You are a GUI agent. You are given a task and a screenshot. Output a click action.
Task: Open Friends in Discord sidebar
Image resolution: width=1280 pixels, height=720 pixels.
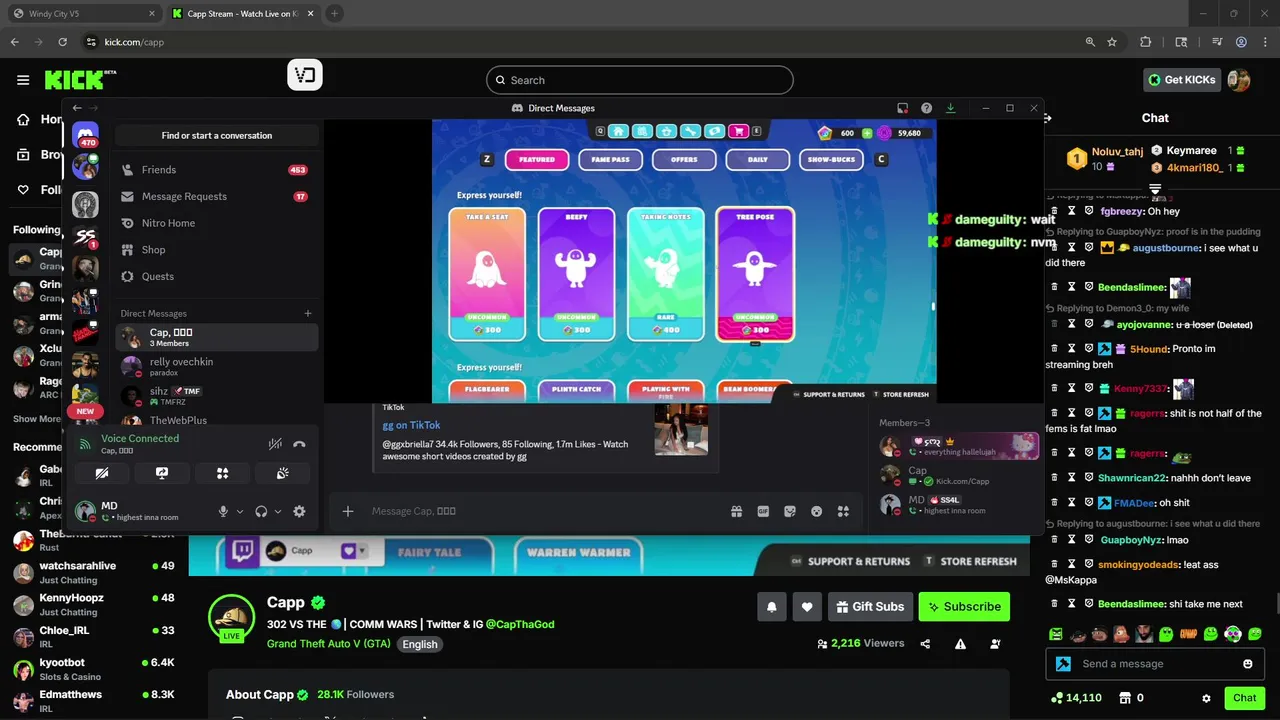coord(216,170)
